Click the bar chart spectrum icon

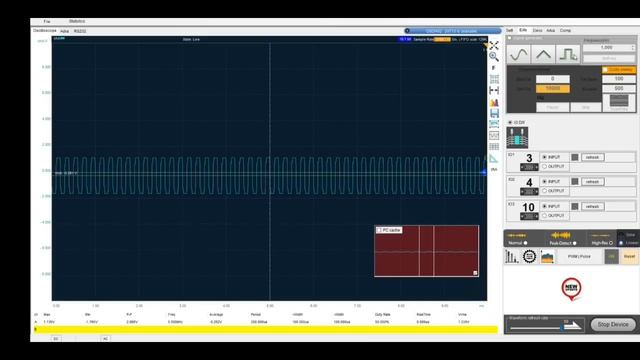pyautogui.click(x=511, y=256)
